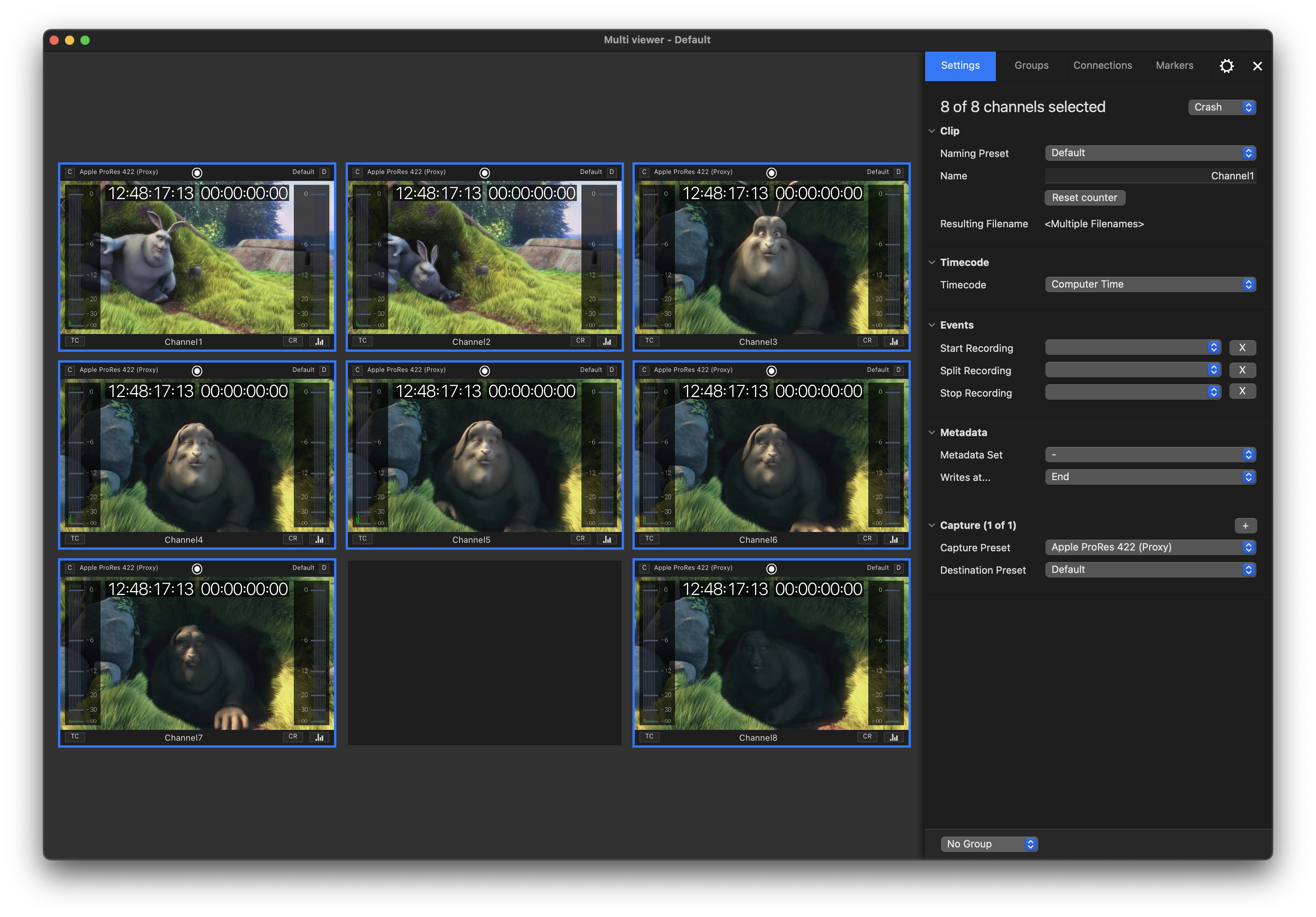Open audio meter icon on Channel7

coord(319,737)
